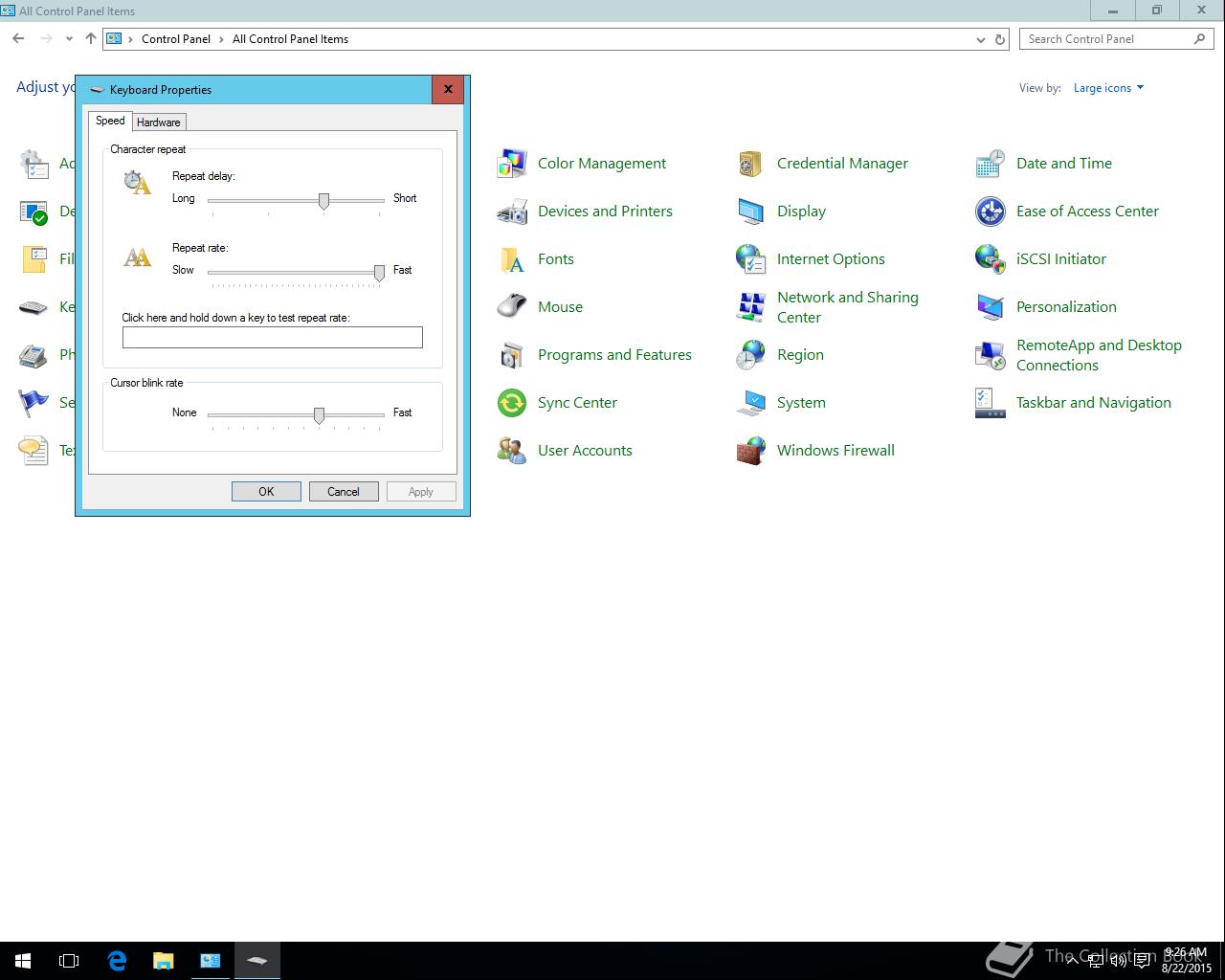Viewport: 1225px width, 980px height.
Task: Click OK in Keyboard Properties
Action: click(x=266, y=492)
